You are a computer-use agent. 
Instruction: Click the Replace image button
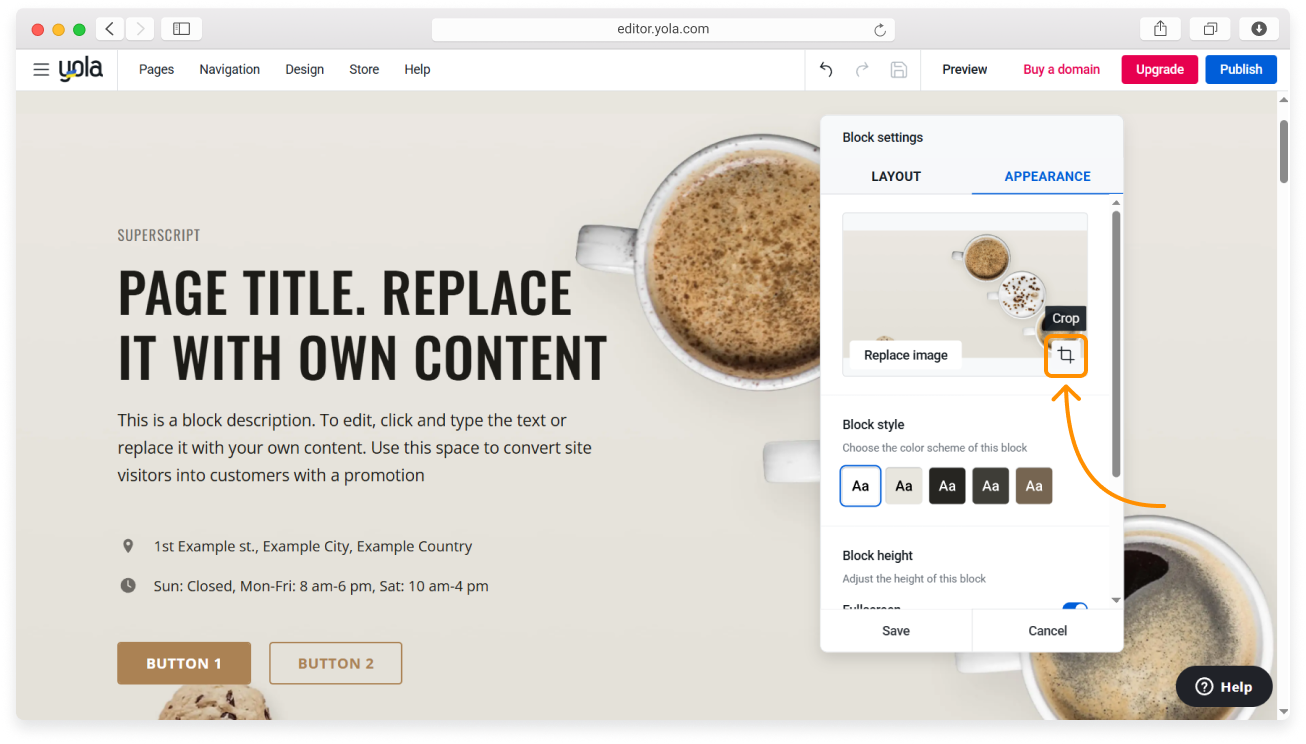[905, 355]
